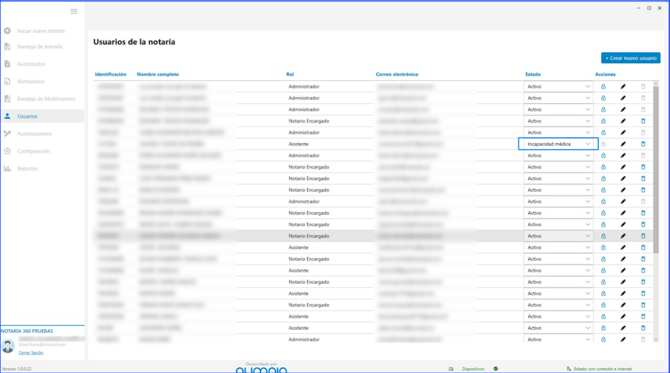This screenshot has width=670, height=373.
Task: Click the green Dispositivos status indicator dot
Action: pos(496,369)
